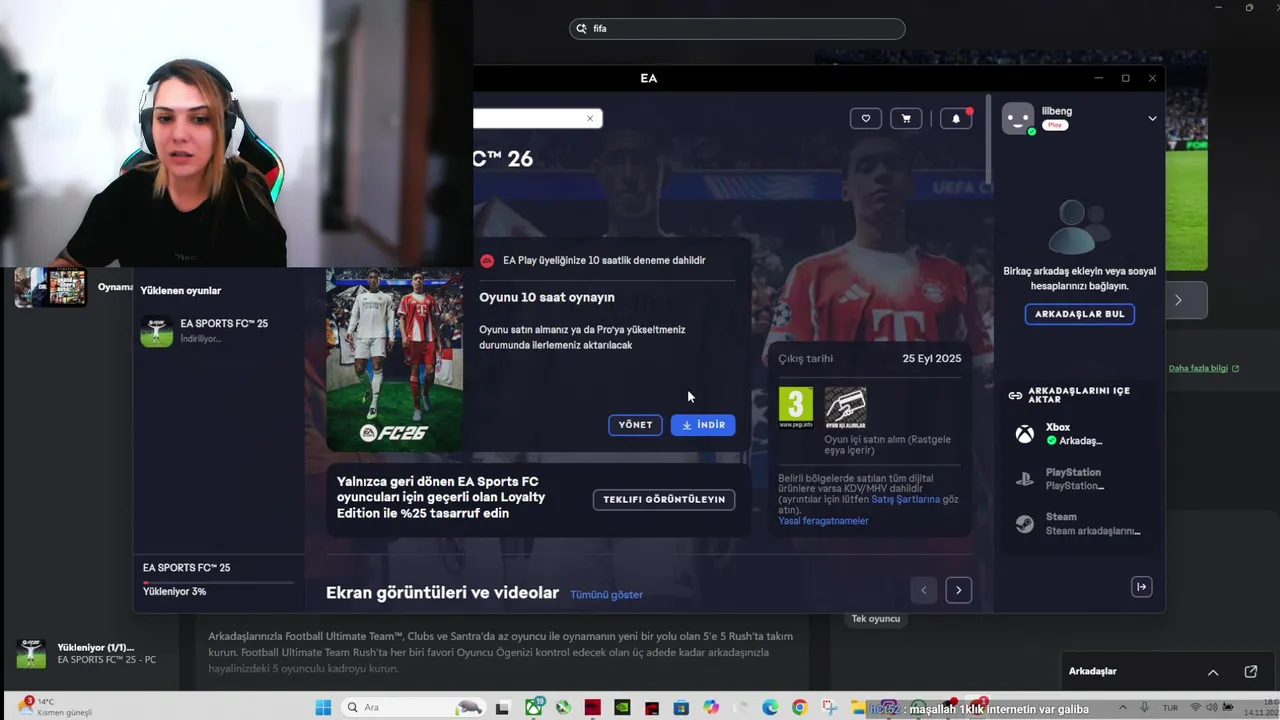Click the ilibeng profile avatar
The height and width of the screenshot is (720, 1280).
coord(1018,118)
